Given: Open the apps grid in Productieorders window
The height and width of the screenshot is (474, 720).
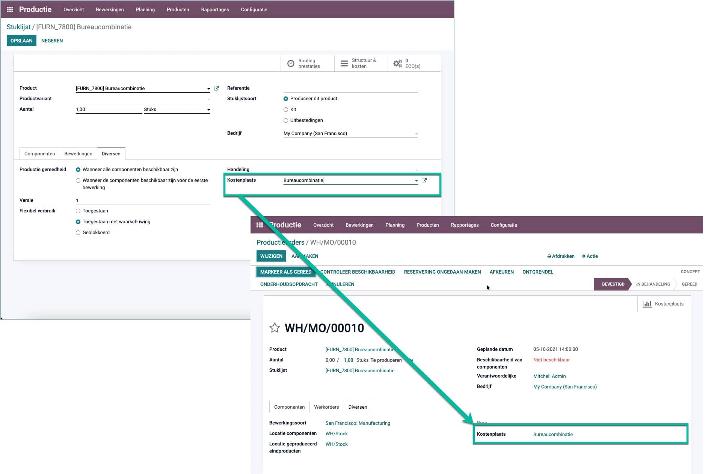Looking at the screenshot, I should [259, 225].
